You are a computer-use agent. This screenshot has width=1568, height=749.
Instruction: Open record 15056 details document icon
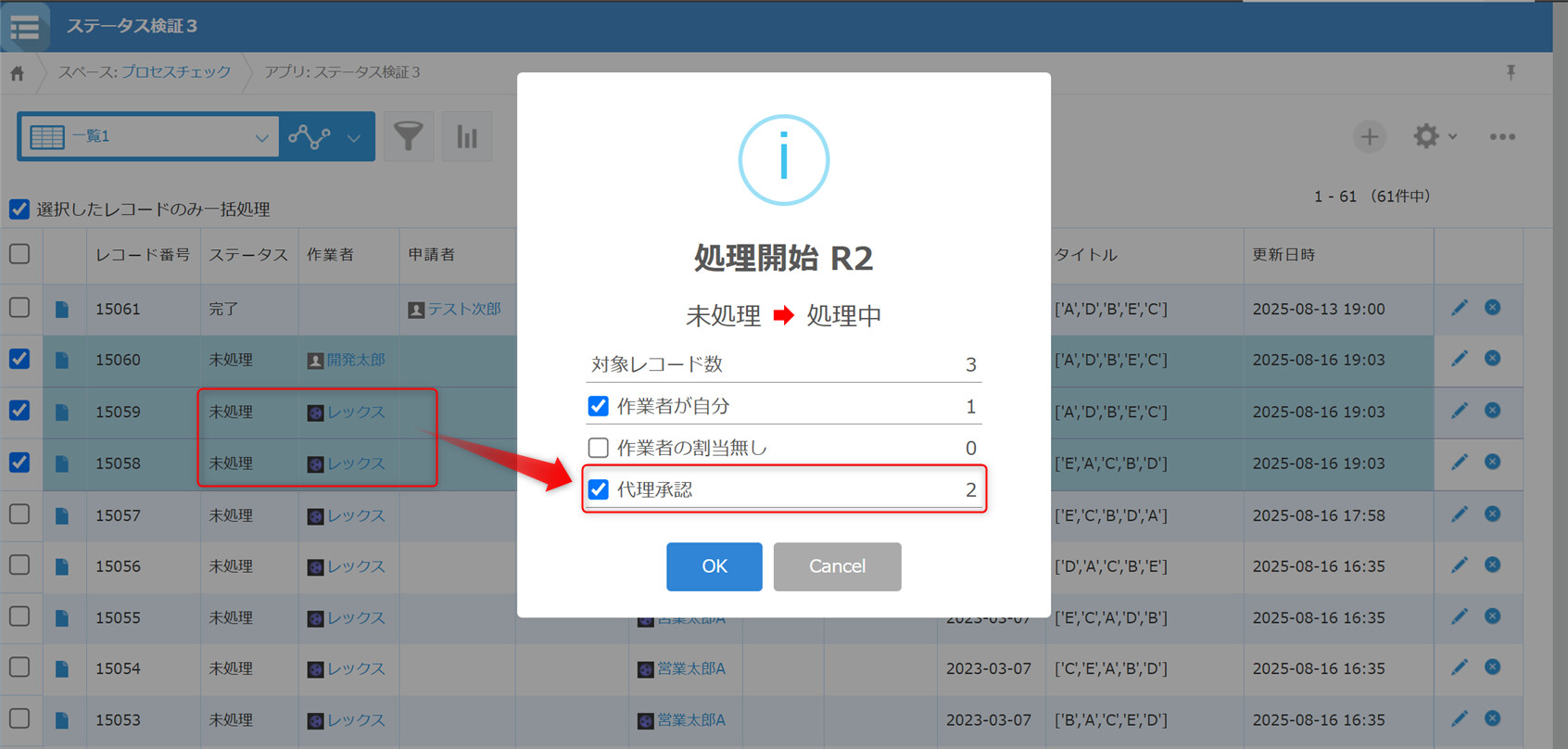click(62, 566)
